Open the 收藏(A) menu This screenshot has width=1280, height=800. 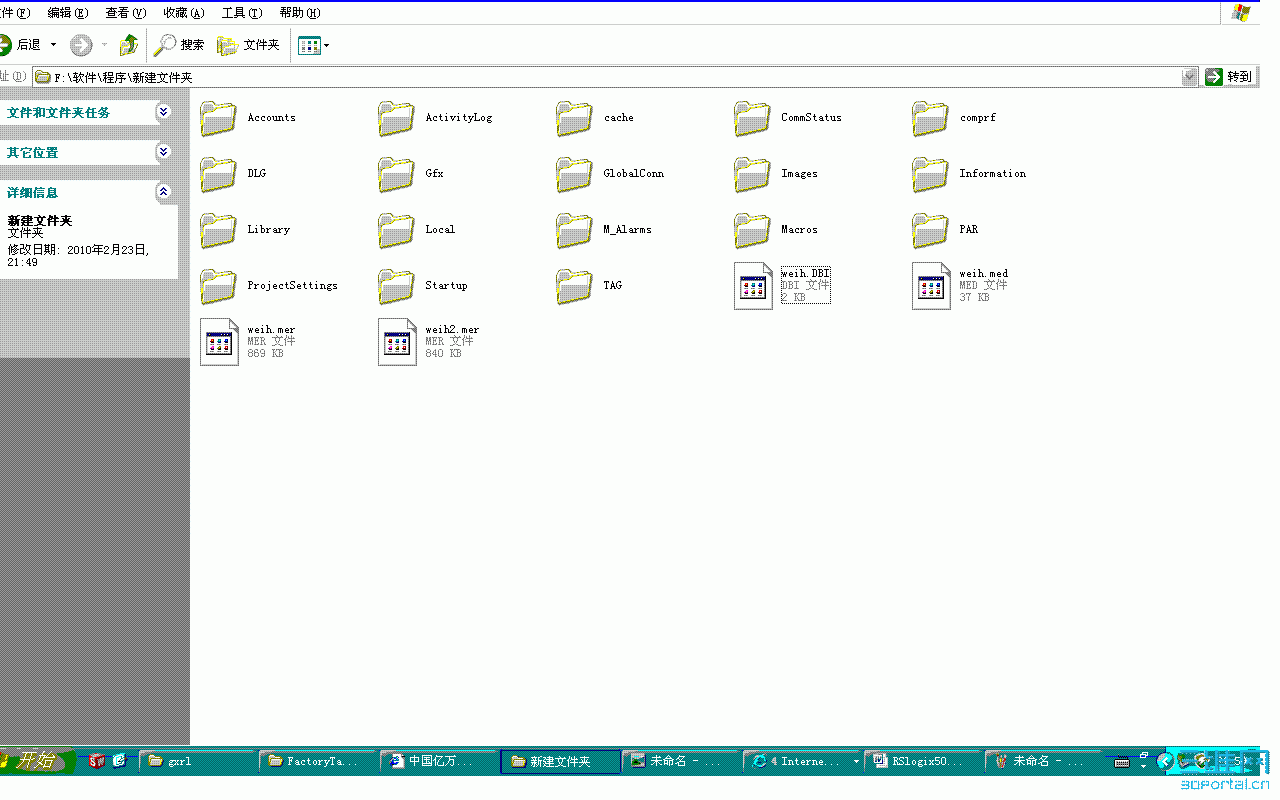click(x=184, y=13)
